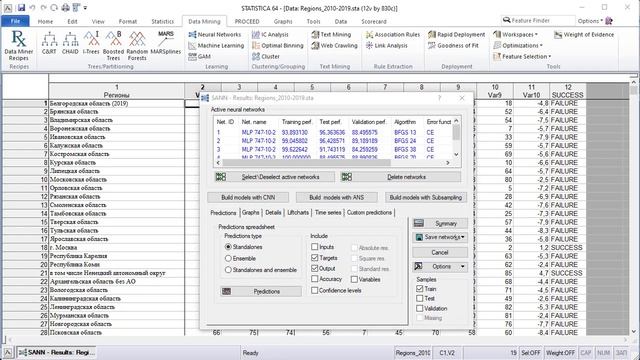Start Neural Networks analysis
Viewport: 640px width, 360px height.
point(215,35)
